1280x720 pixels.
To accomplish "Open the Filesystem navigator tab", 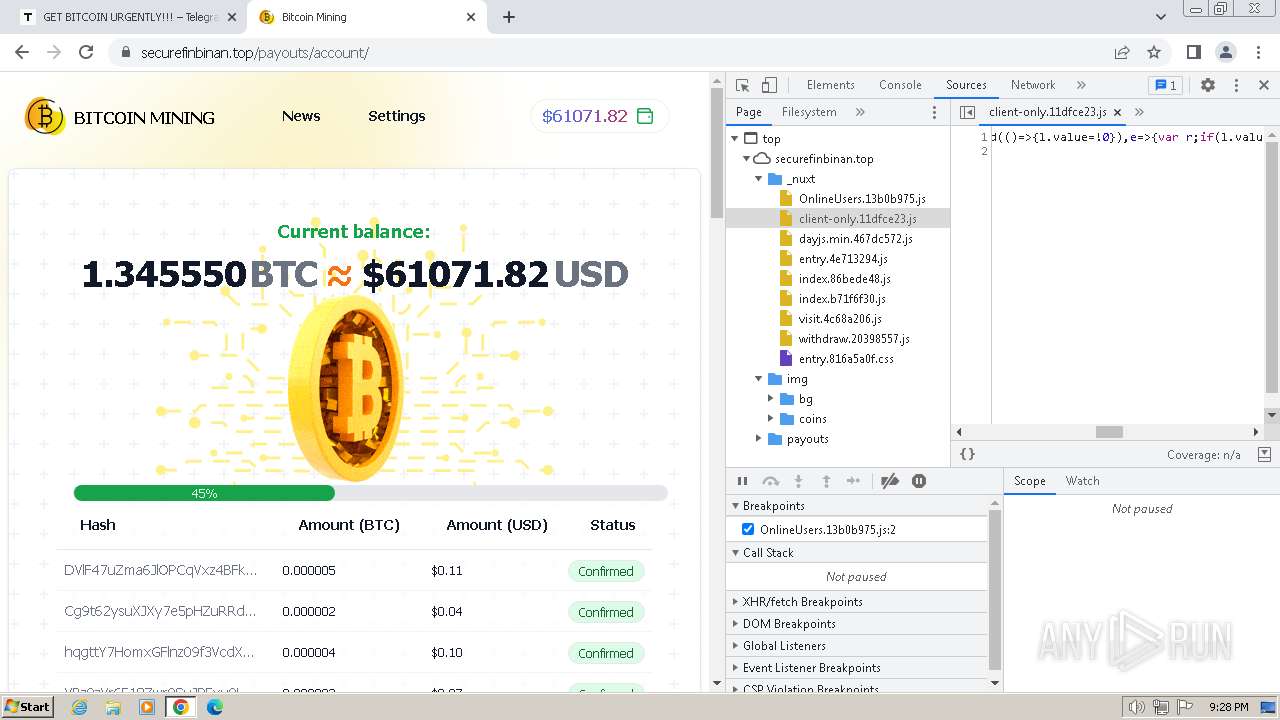I will 809,112.
